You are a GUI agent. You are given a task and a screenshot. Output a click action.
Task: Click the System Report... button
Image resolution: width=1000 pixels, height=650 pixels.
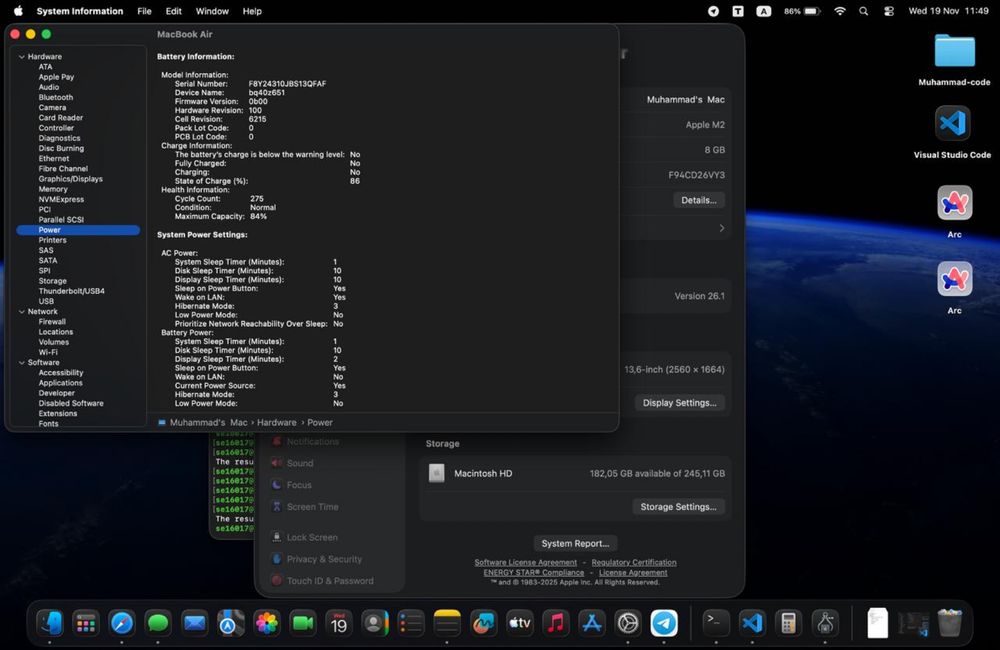[575, 543]
